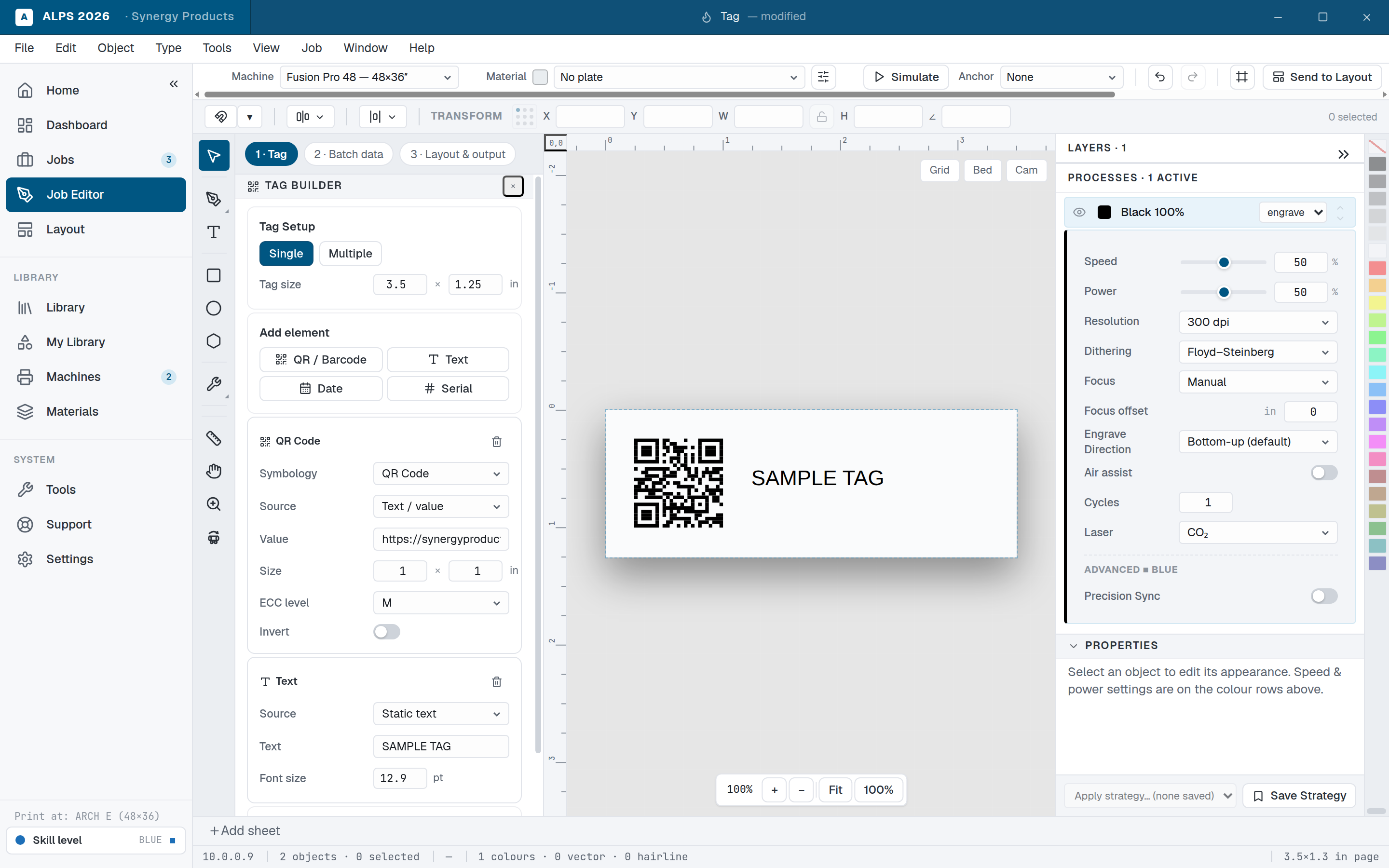
Task: Click the robot icon at the toolbox bottom
Action: [x=214, y=537]
